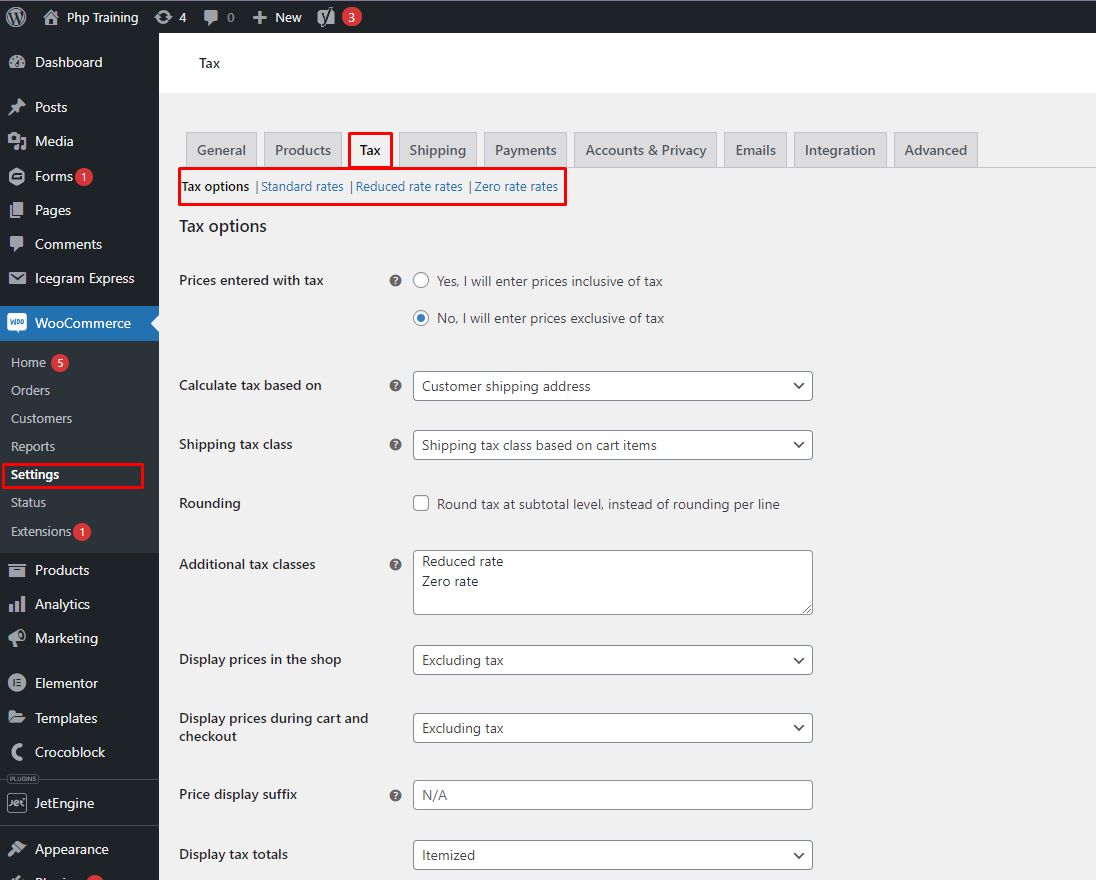Click the Price display suffix field
The width and height of the screenshot is (1096, 880).
612,795
